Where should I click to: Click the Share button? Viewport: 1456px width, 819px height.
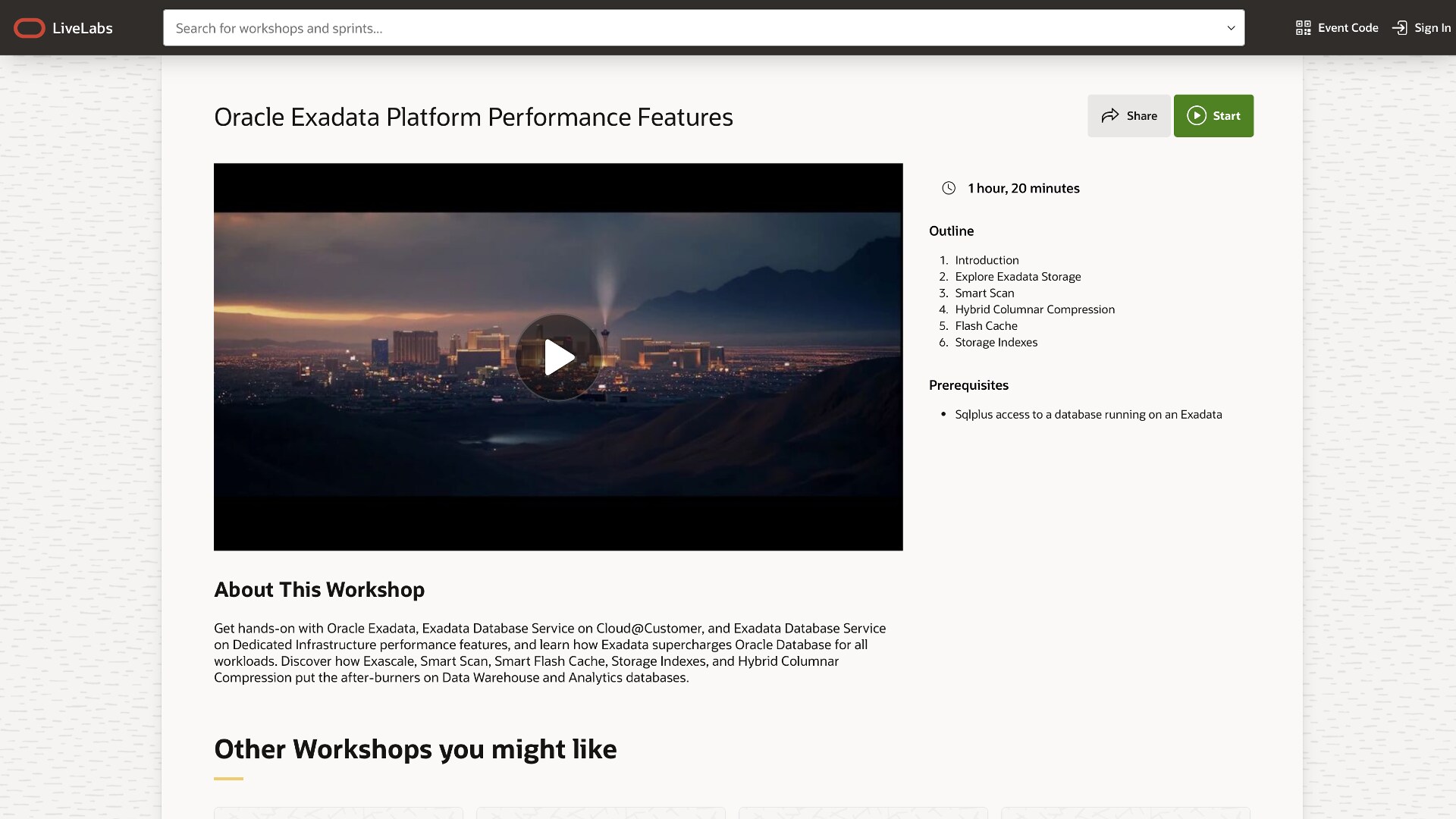(1128, 115)
